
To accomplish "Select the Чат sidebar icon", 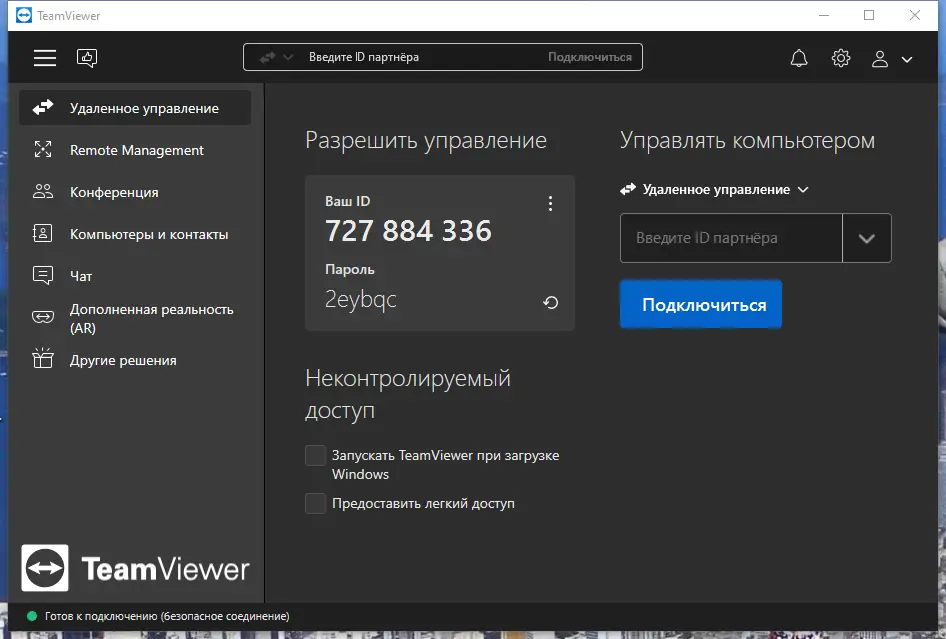I will [x=42, y=275].
